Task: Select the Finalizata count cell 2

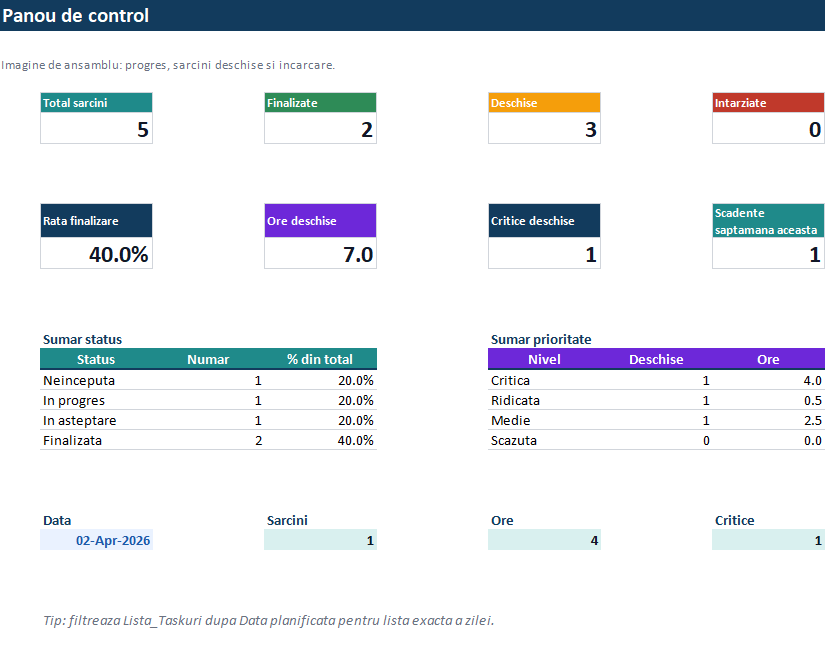Action: click(208, 440)
